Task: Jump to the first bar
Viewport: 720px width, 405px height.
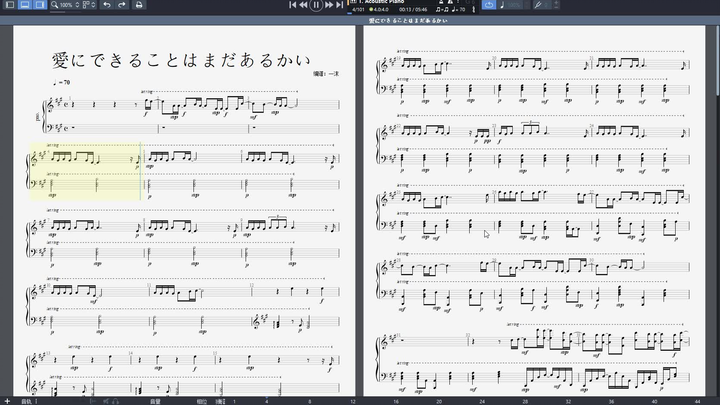Action: [x=292, y=5]
